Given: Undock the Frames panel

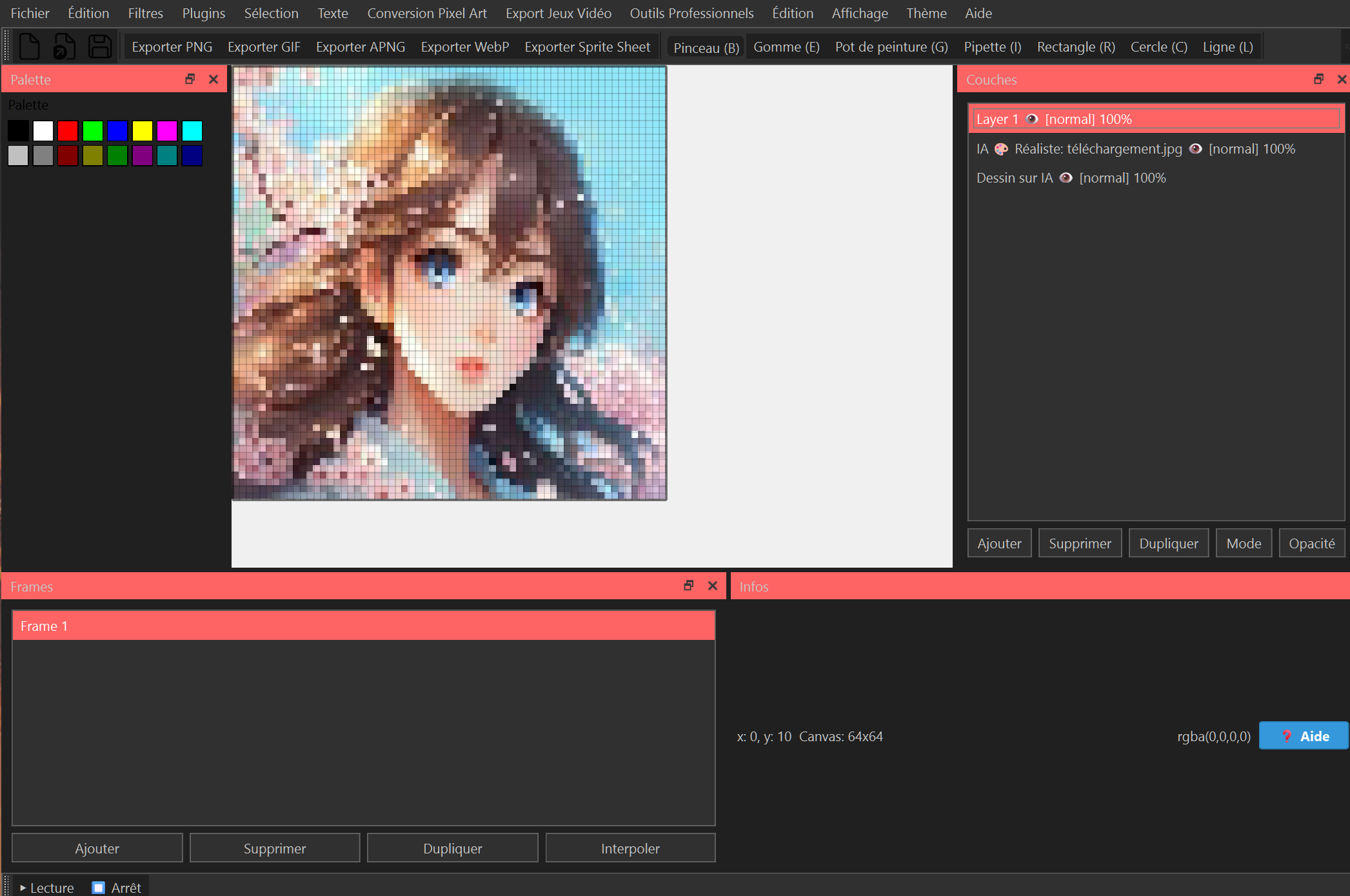Looking at the screenshot, I should pos(689,586).
